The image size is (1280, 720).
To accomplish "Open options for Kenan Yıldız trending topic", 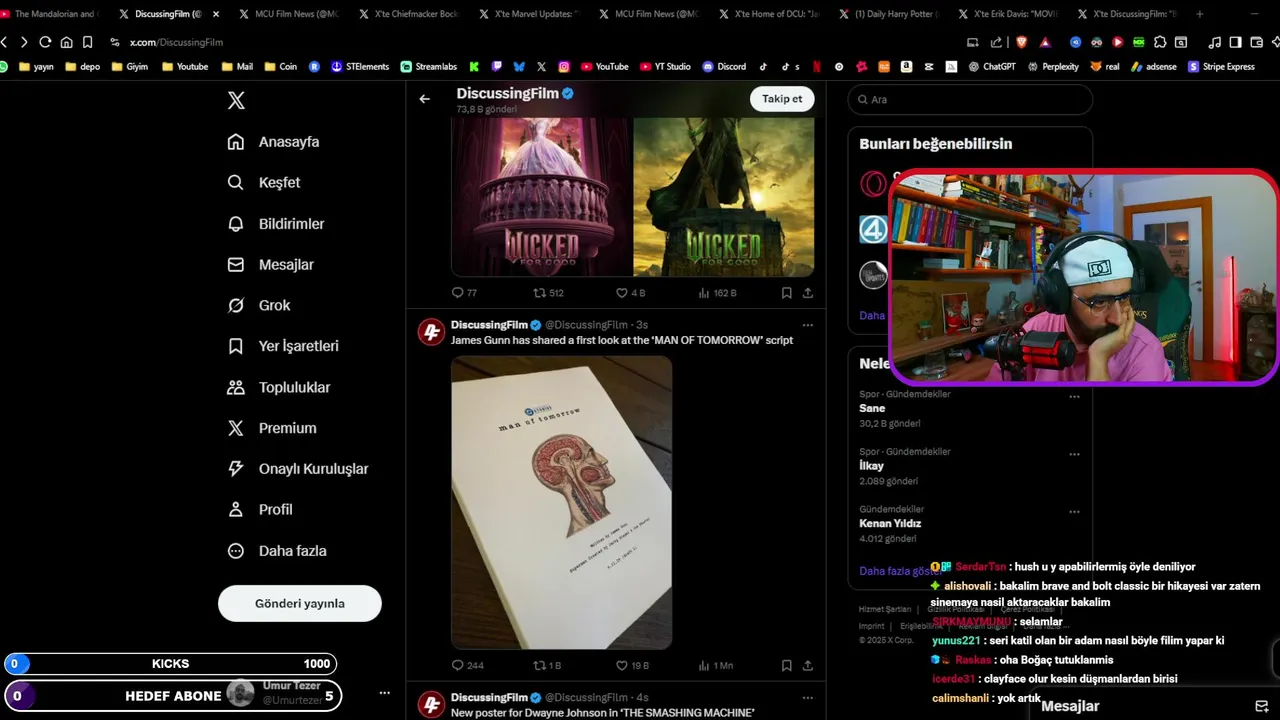I will click(x=1075, y=512).
